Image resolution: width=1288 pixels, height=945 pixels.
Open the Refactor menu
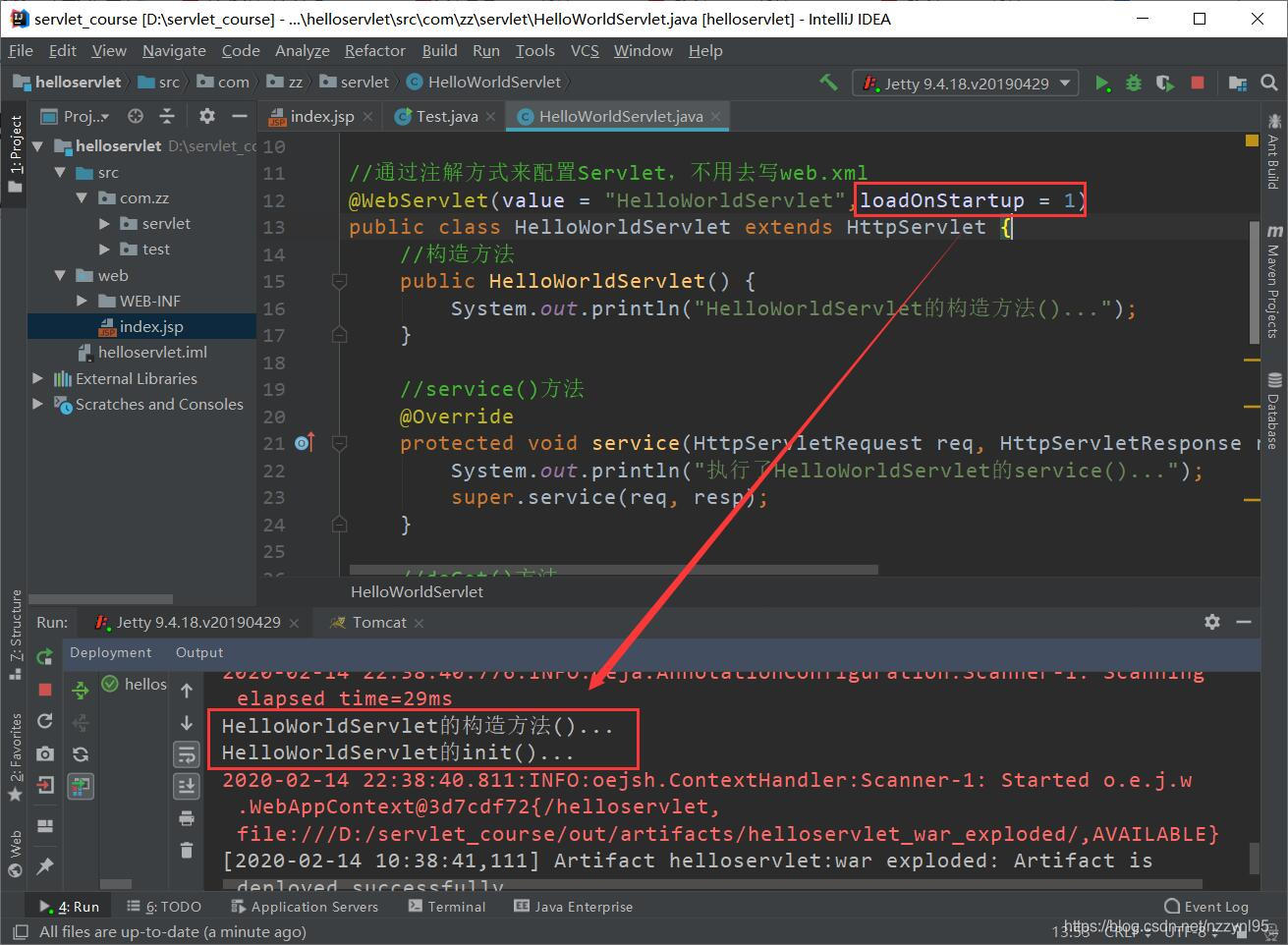[374, 51]
